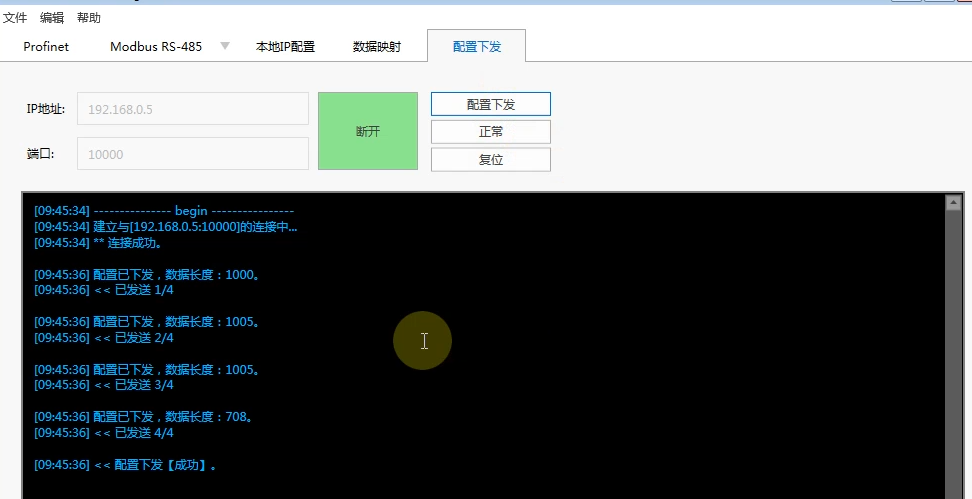This screenshot has width=972, height=499.
Task: Click the 已发送 3/4 log line
Action: 104,385
